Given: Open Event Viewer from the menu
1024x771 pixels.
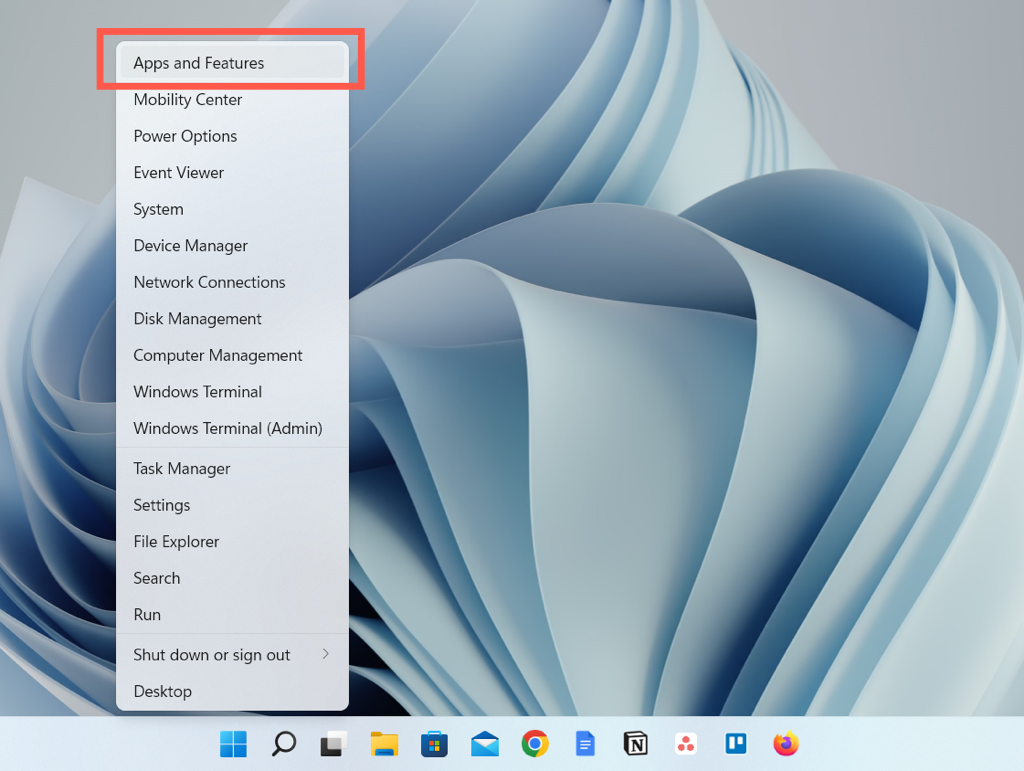Looking at the screenshot, I should click(x=179, y=173).
